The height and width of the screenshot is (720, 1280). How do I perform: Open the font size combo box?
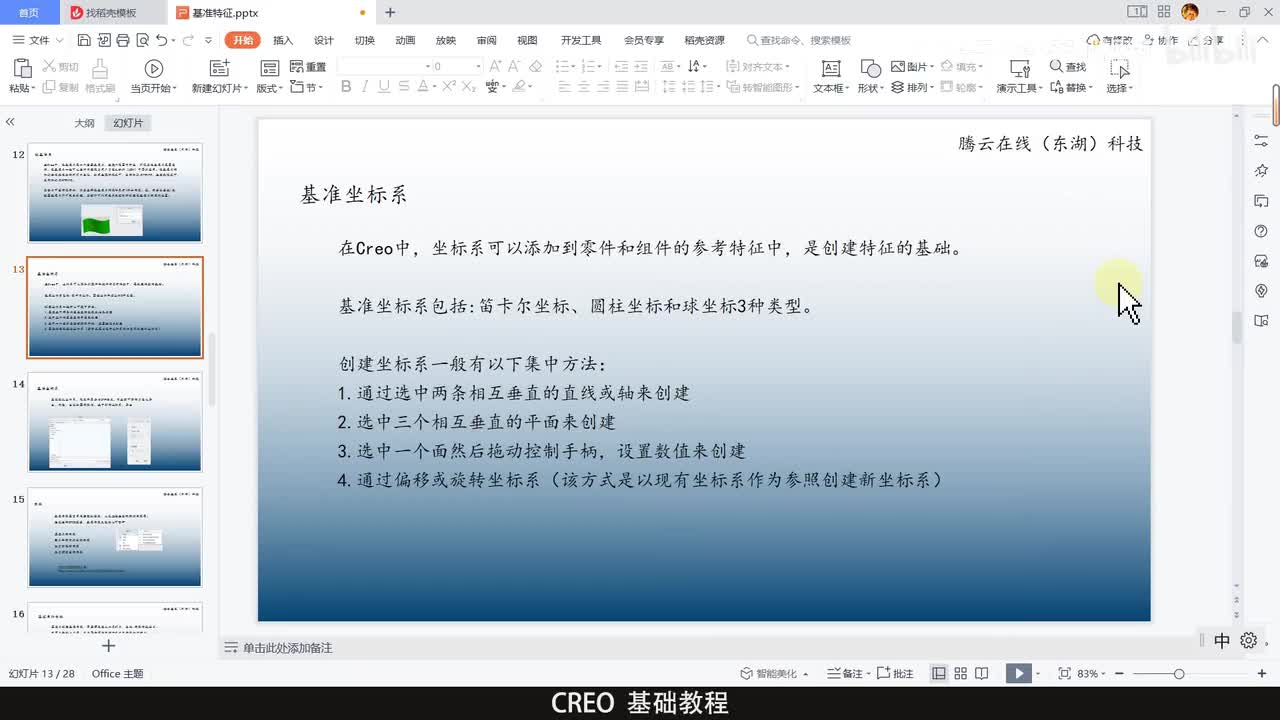(455, 66)
